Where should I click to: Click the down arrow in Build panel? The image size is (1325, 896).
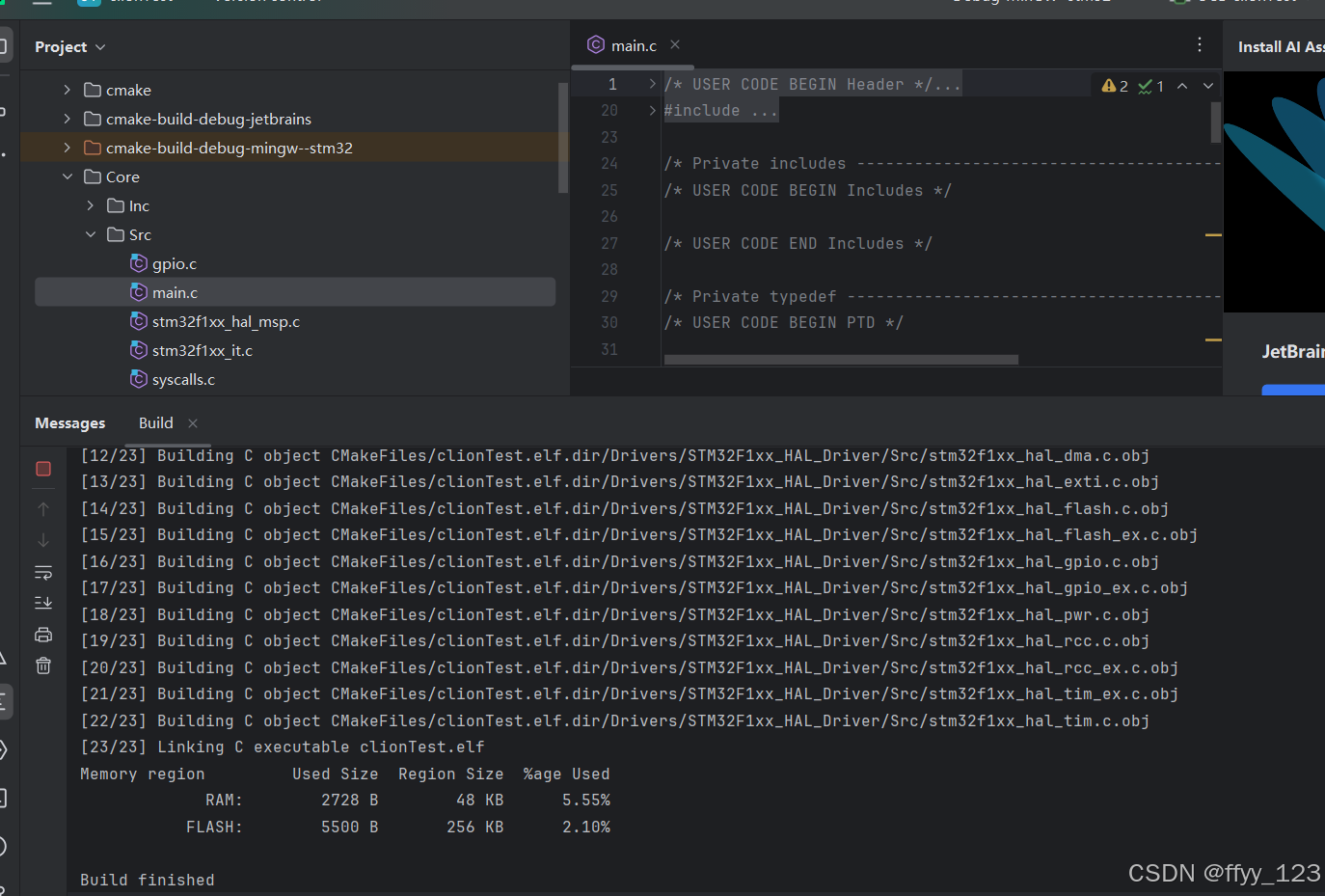pos(42,538)
